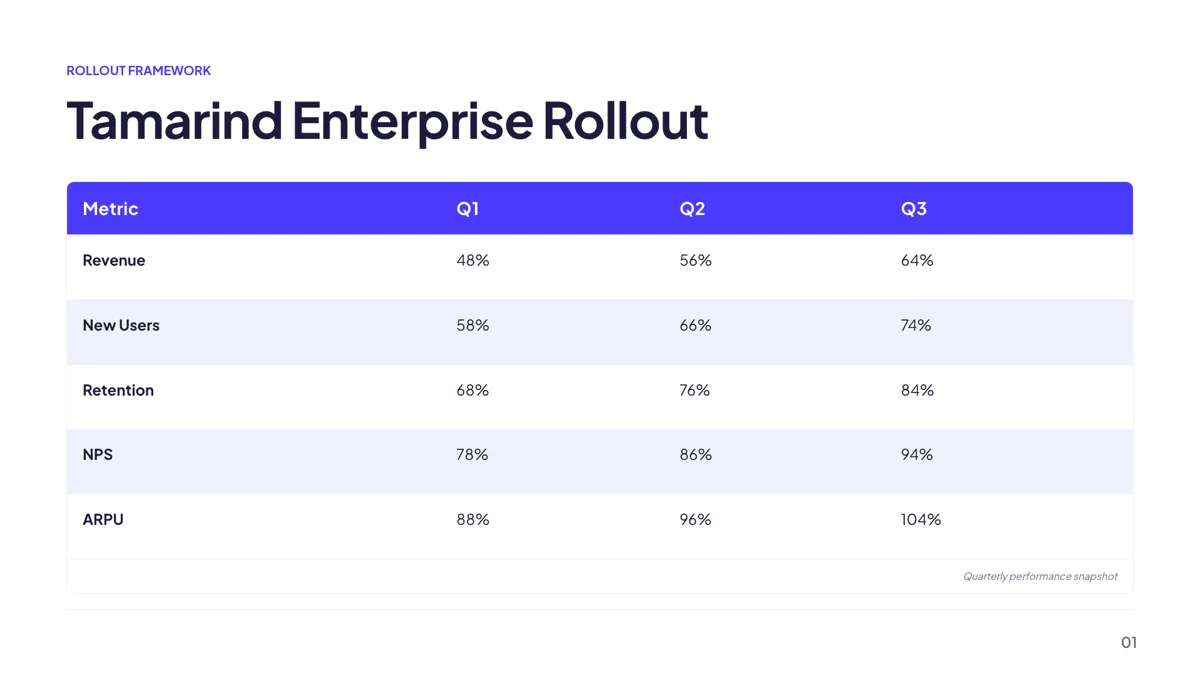Select the ARPU row label

point(103,519)
